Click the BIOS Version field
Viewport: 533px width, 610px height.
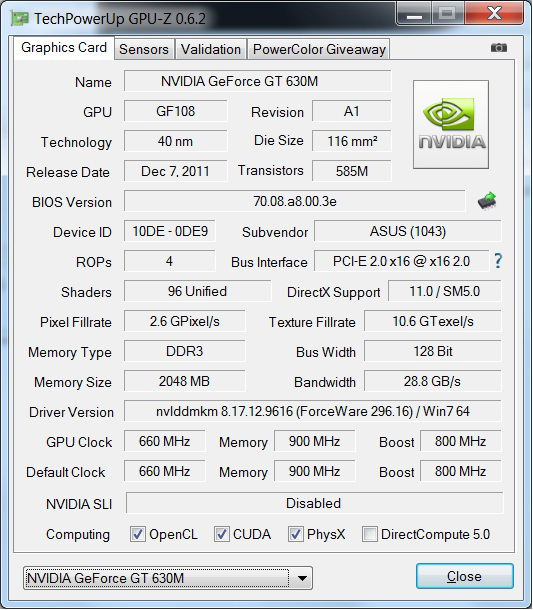295,201
